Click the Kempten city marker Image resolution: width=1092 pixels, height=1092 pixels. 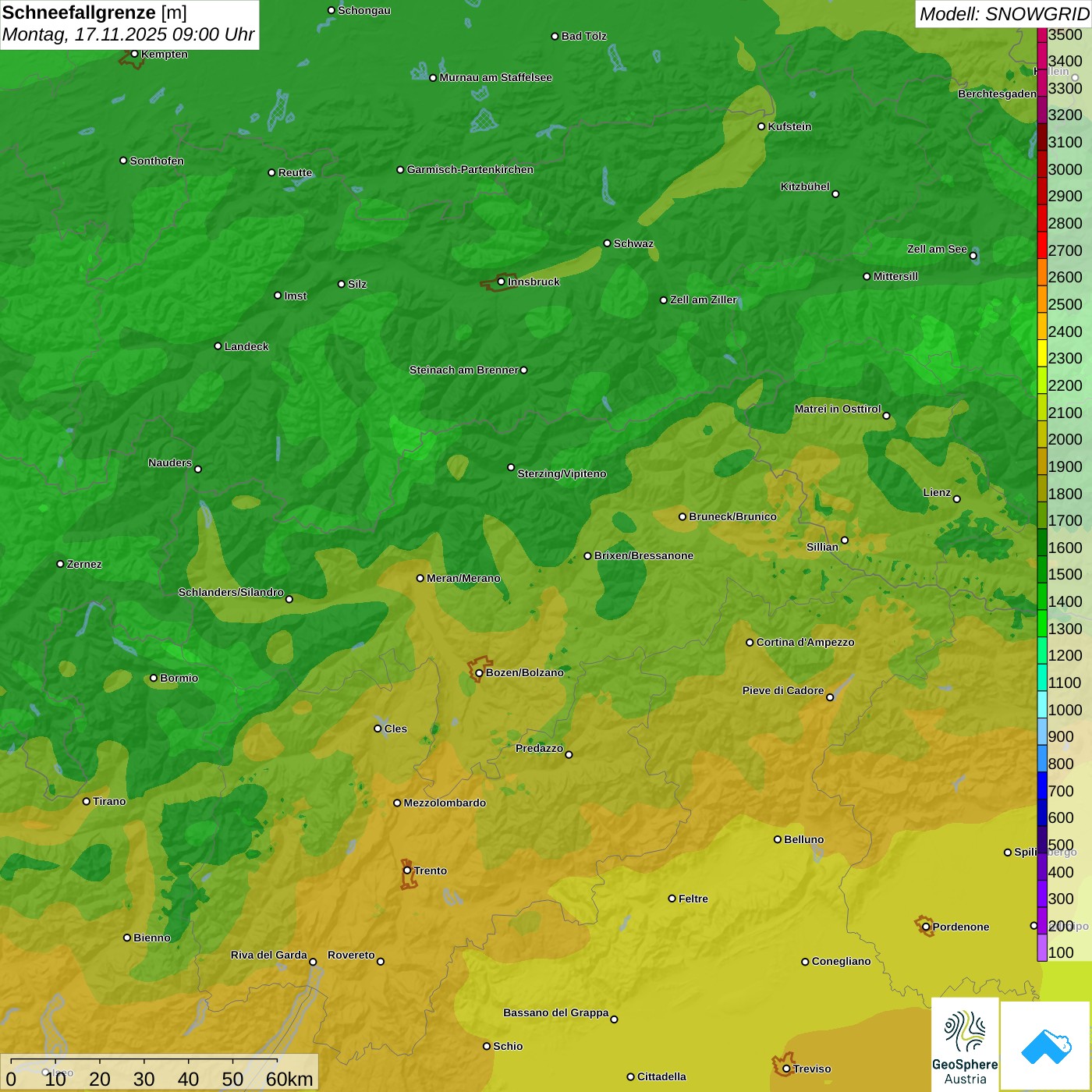pyautogui.click(x=134, y=54)
